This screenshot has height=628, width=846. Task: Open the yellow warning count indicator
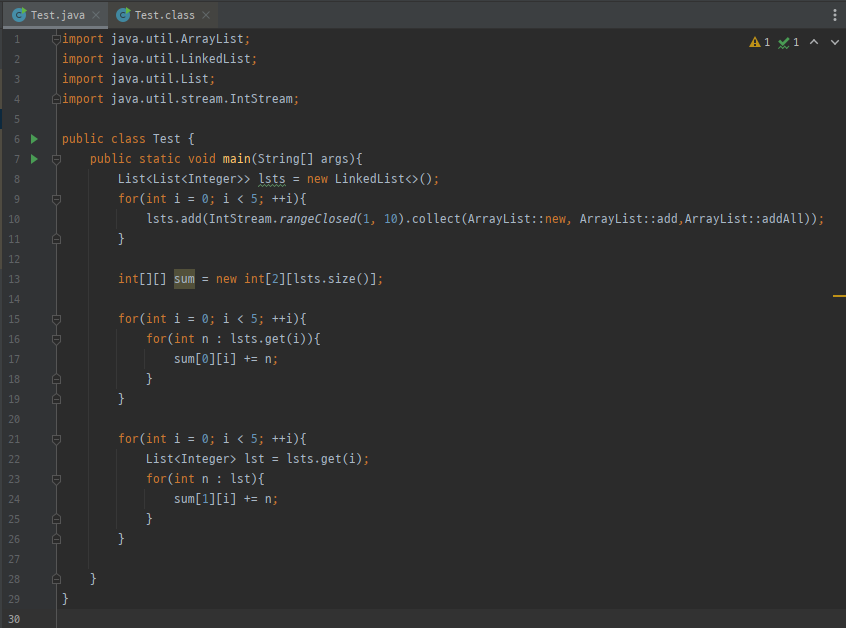(x=760, y=42)
